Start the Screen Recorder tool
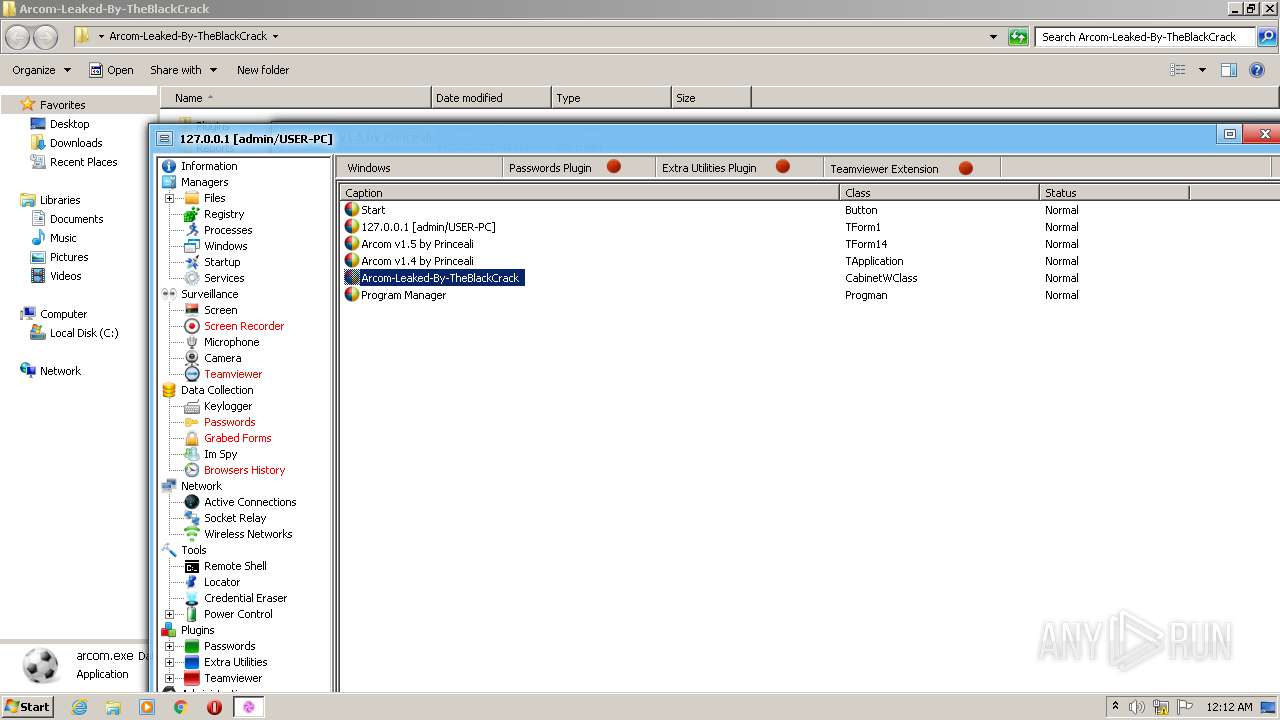 coord(244,326)
